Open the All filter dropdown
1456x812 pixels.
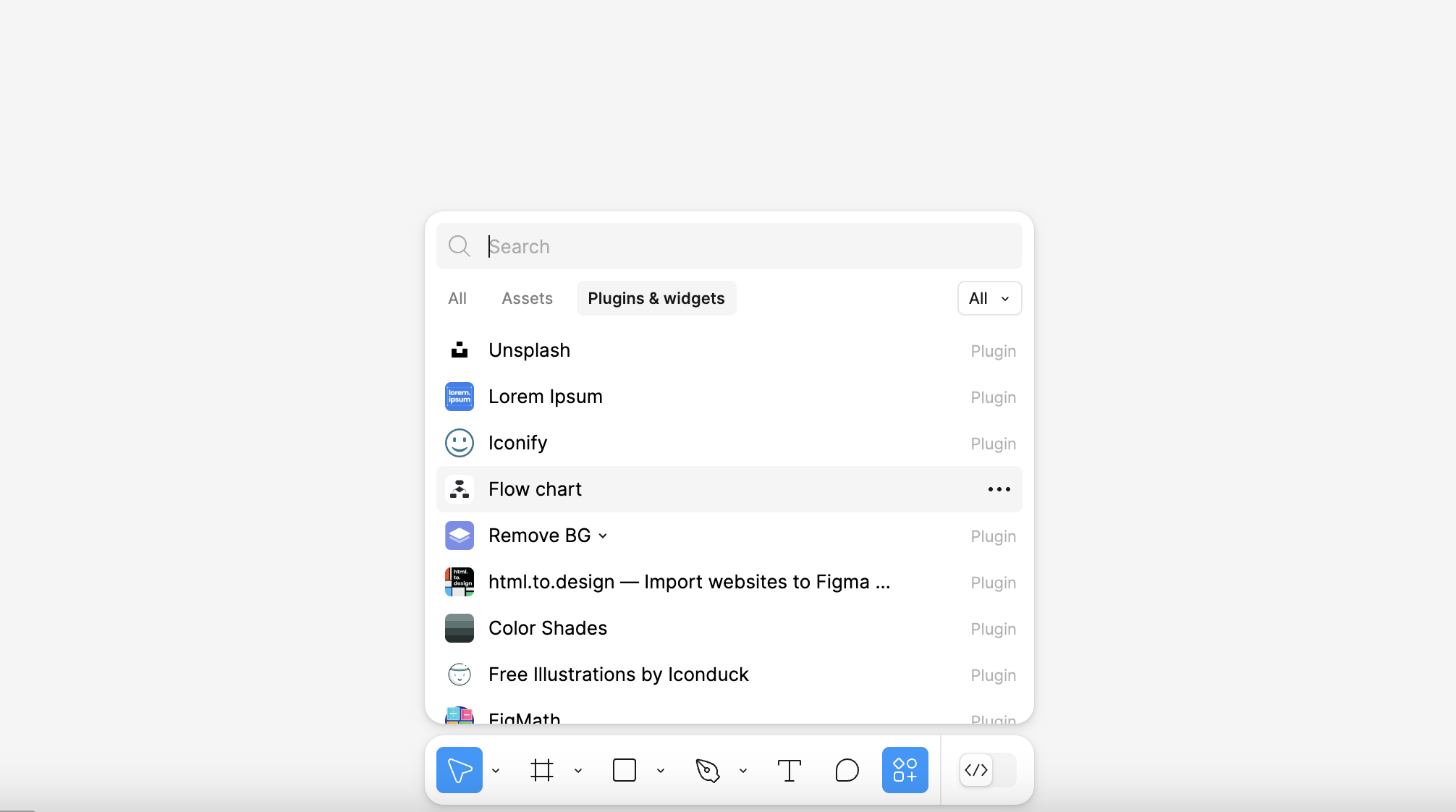point(989,298)
